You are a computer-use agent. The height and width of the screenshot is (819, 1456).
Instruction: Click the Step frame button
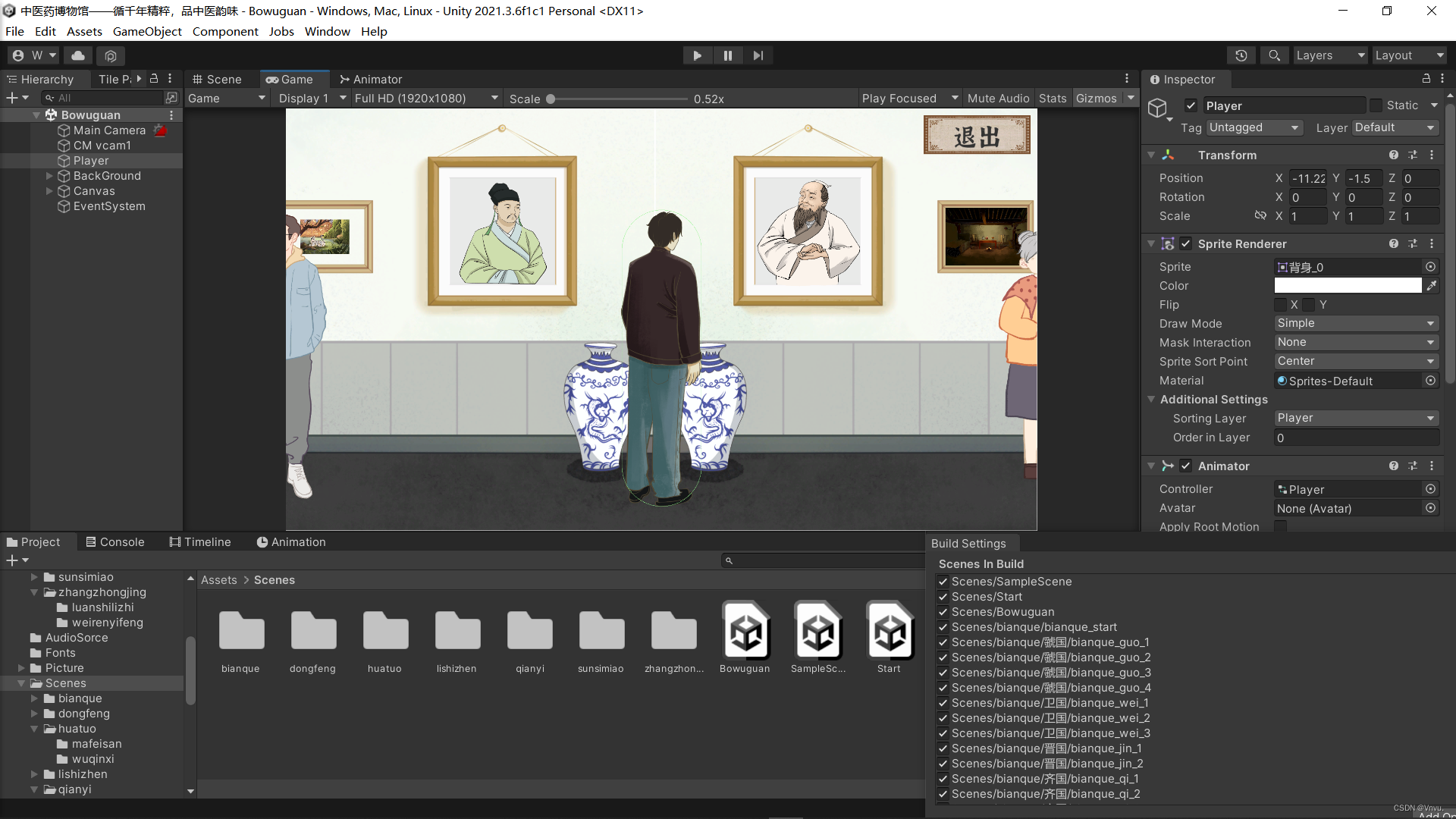click(x=758, y=55)
